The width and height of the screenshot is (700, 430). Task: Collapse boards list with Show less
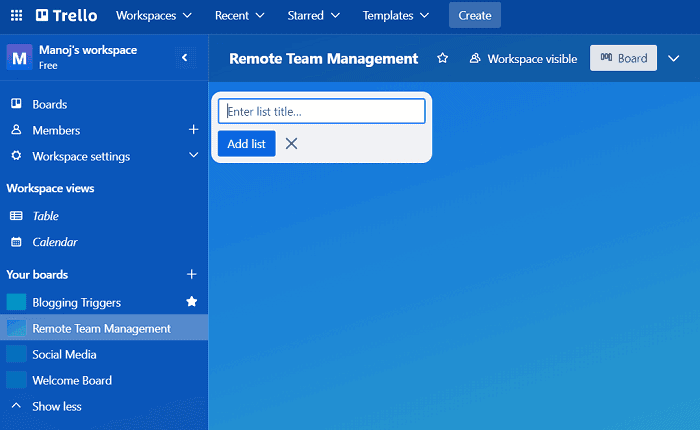pyautogui.click(x=57, y=406)
